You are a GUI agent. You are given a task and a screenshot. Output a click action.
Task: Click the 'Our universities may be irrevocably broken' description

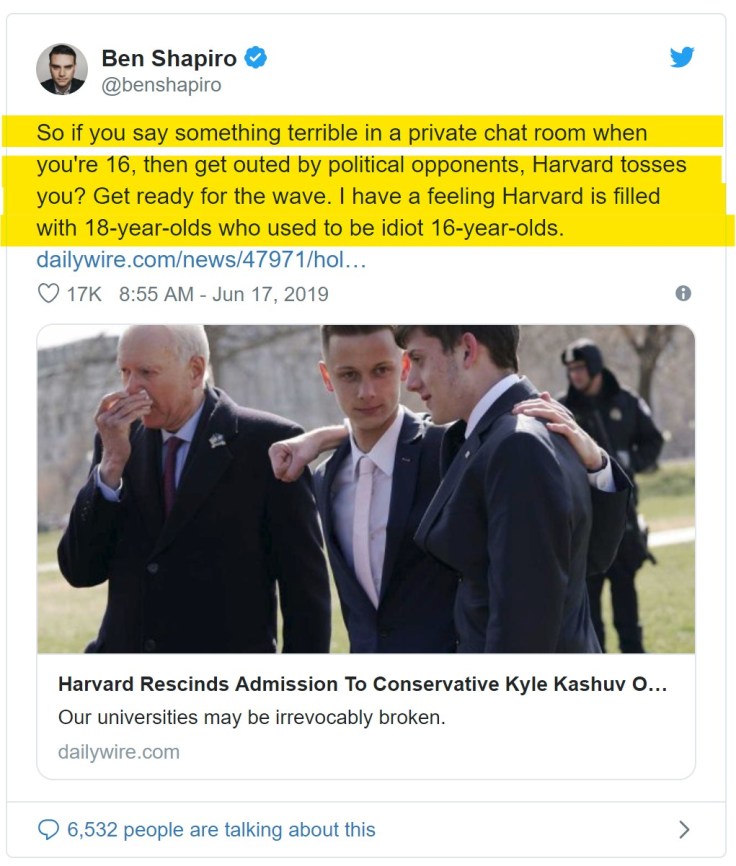pos(251,717)
